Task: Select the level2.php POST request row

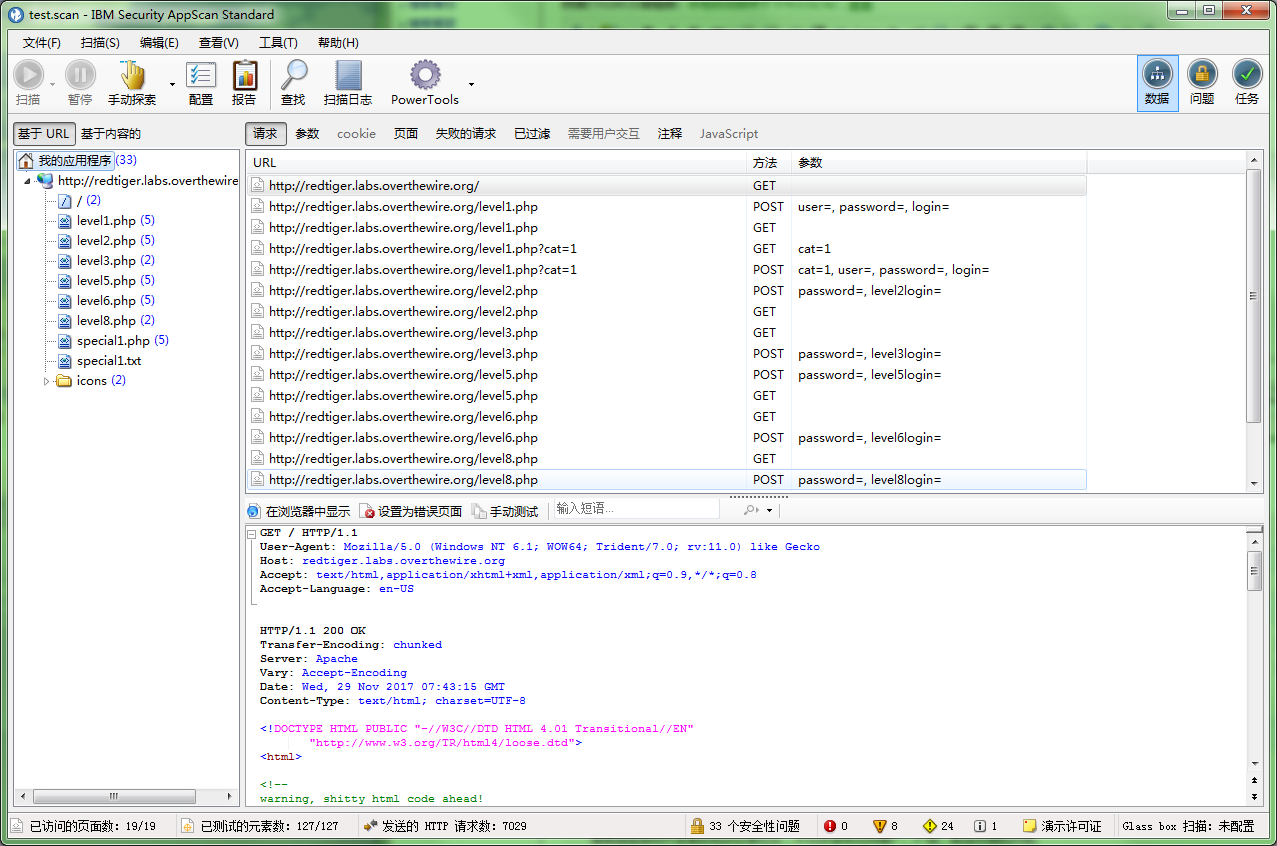Action: [x=666, y=291]
